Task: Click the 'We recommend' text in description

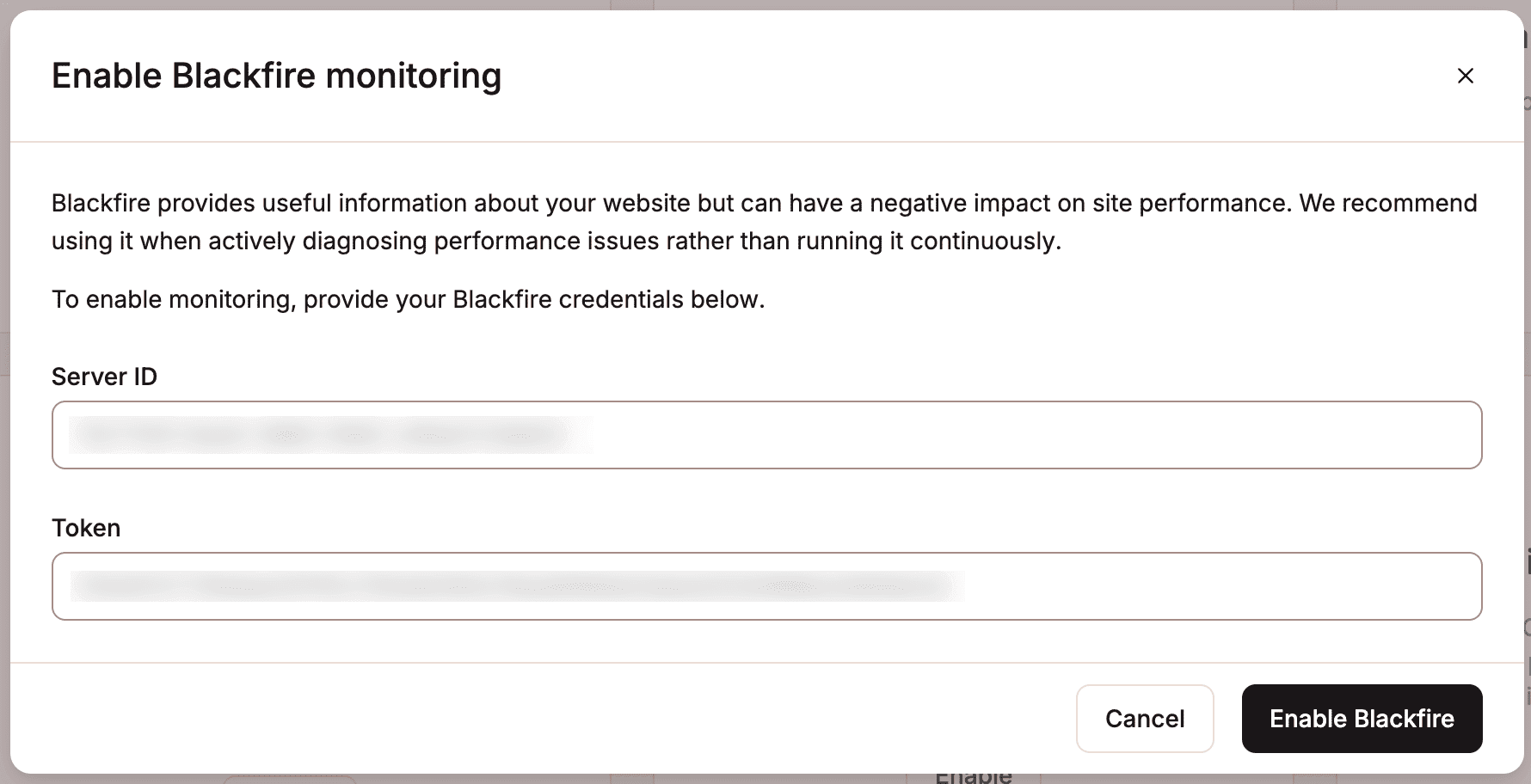Action: point(1387,203)
